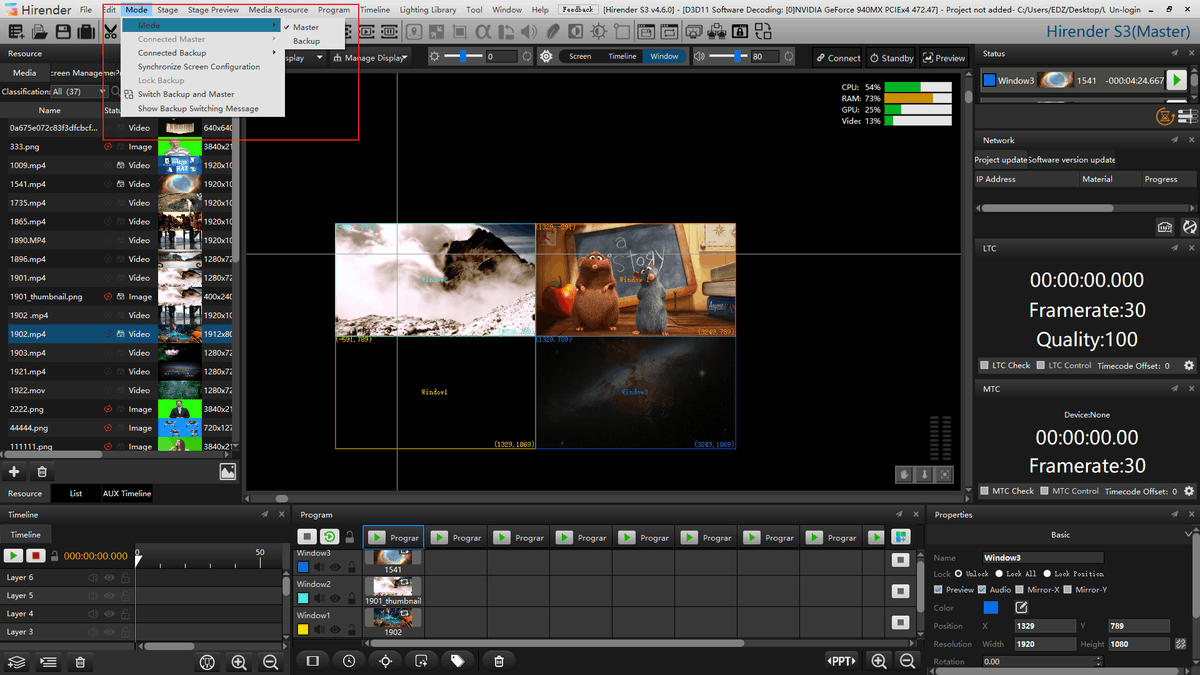
Task: Toggle eye visibility for Window3 row
Action: [x=335, y=568]
